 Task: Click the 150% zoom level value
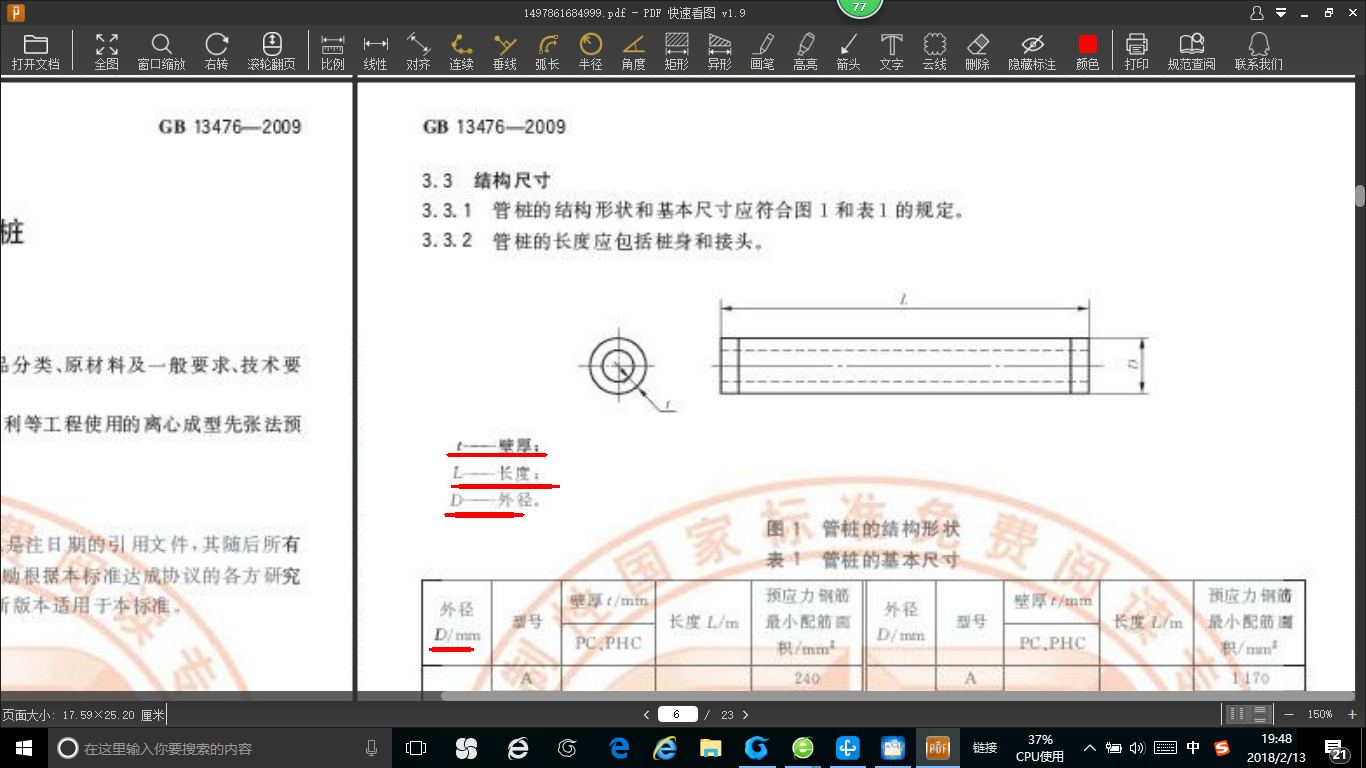tap(1320, 714)
